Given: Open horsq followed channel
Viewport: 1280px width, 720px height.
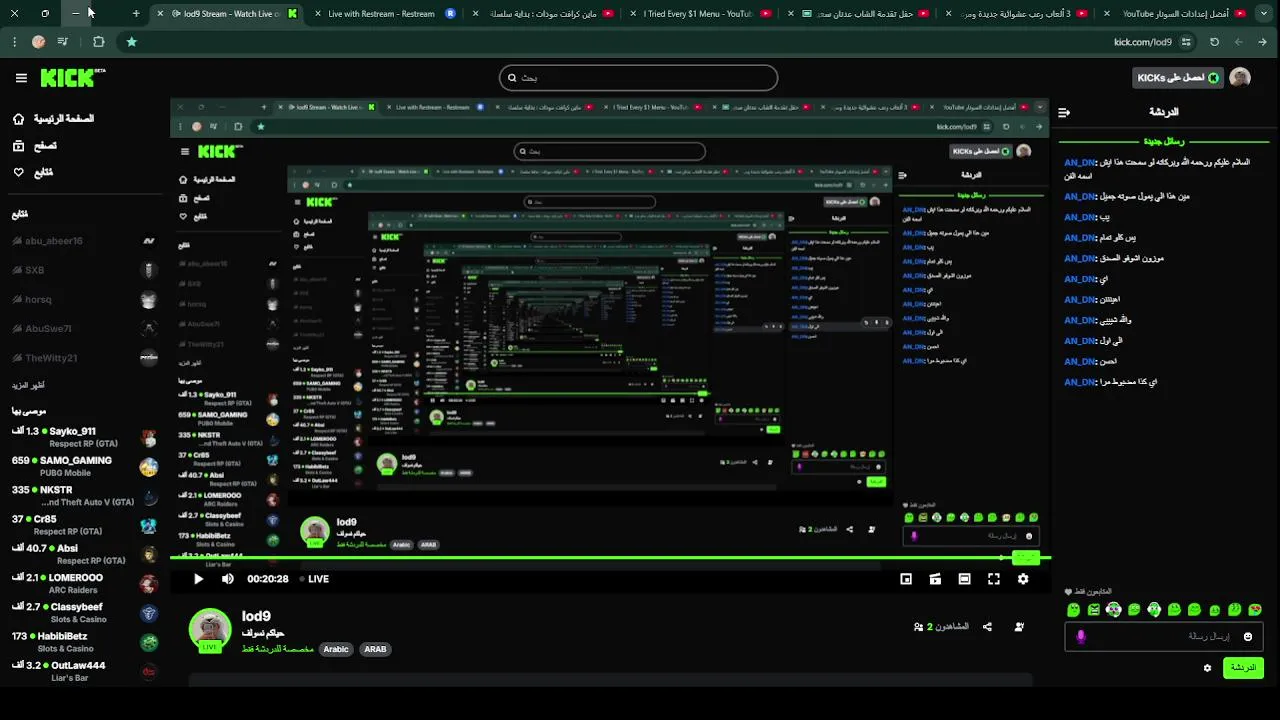Looking at the screenshot, I should pyautogui.click(x=84, y=299).
